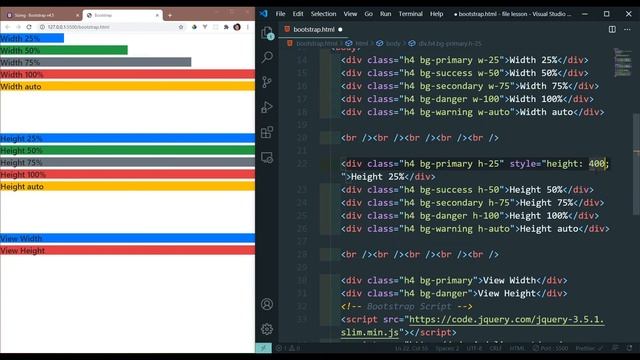Open the editor More Actions ellipsis
The image size is (640, 360).
pyautogui.click(x=627, y=29)
